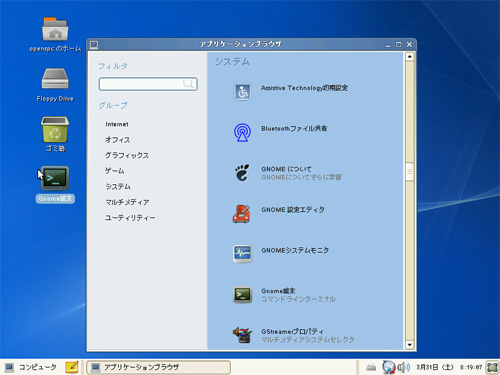The width and height of the screenshot is (500, 375).
Task: Click the Bluetoothファイル共有 label
Action: tap(294, 129)
